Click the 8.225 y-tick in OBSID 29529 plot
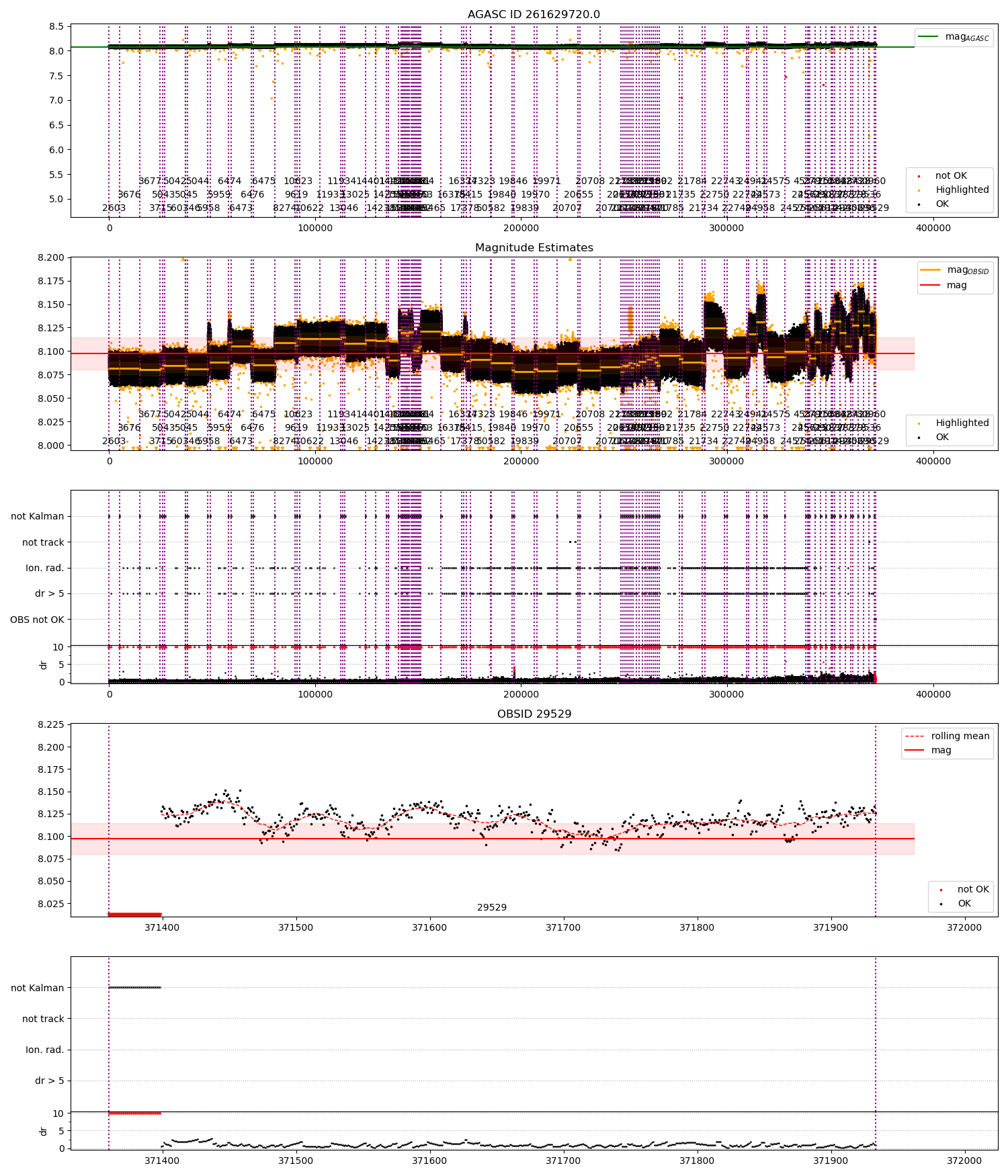This screenshot has height=1176, width=1008. [51, 724]
